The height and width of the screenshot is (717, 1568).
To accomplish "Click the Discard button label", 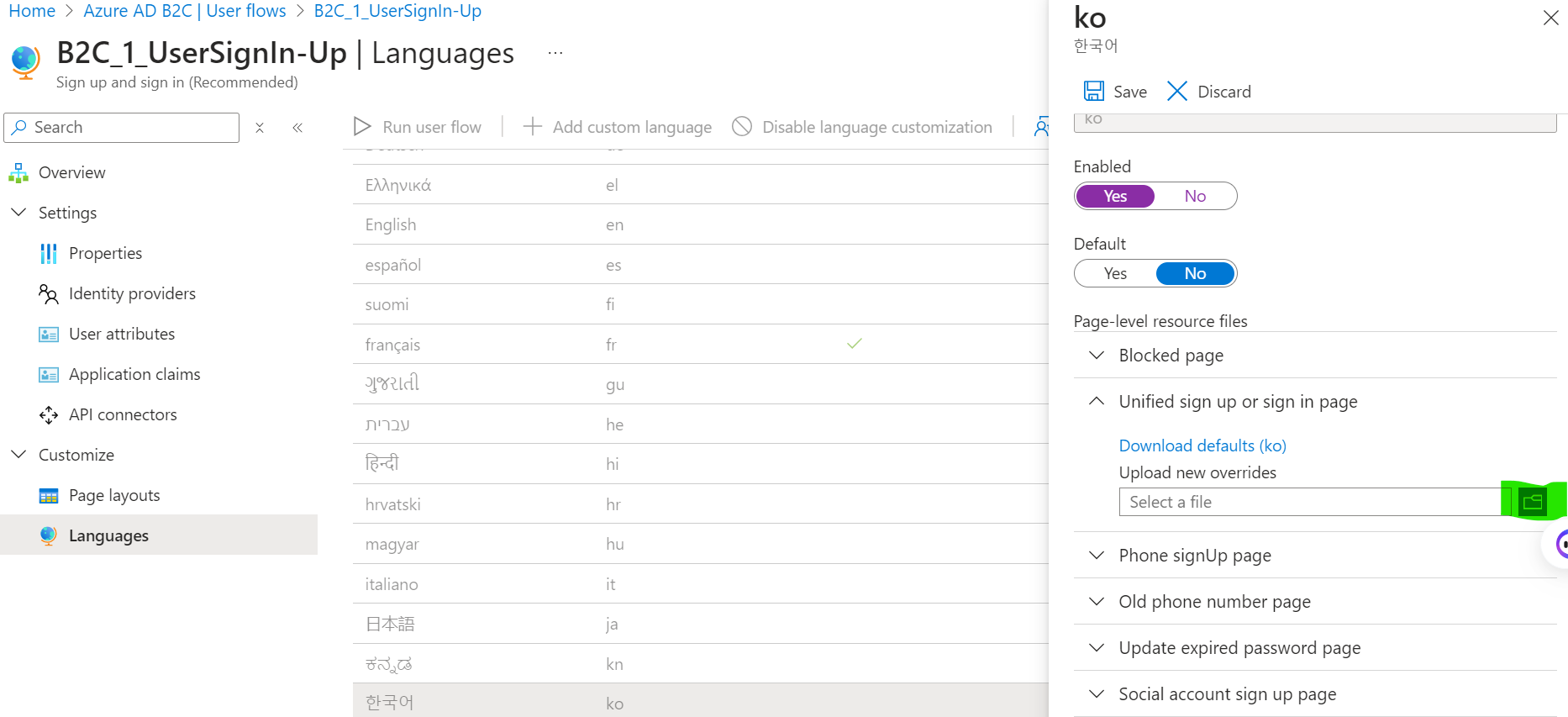I will pos(1224,92).
